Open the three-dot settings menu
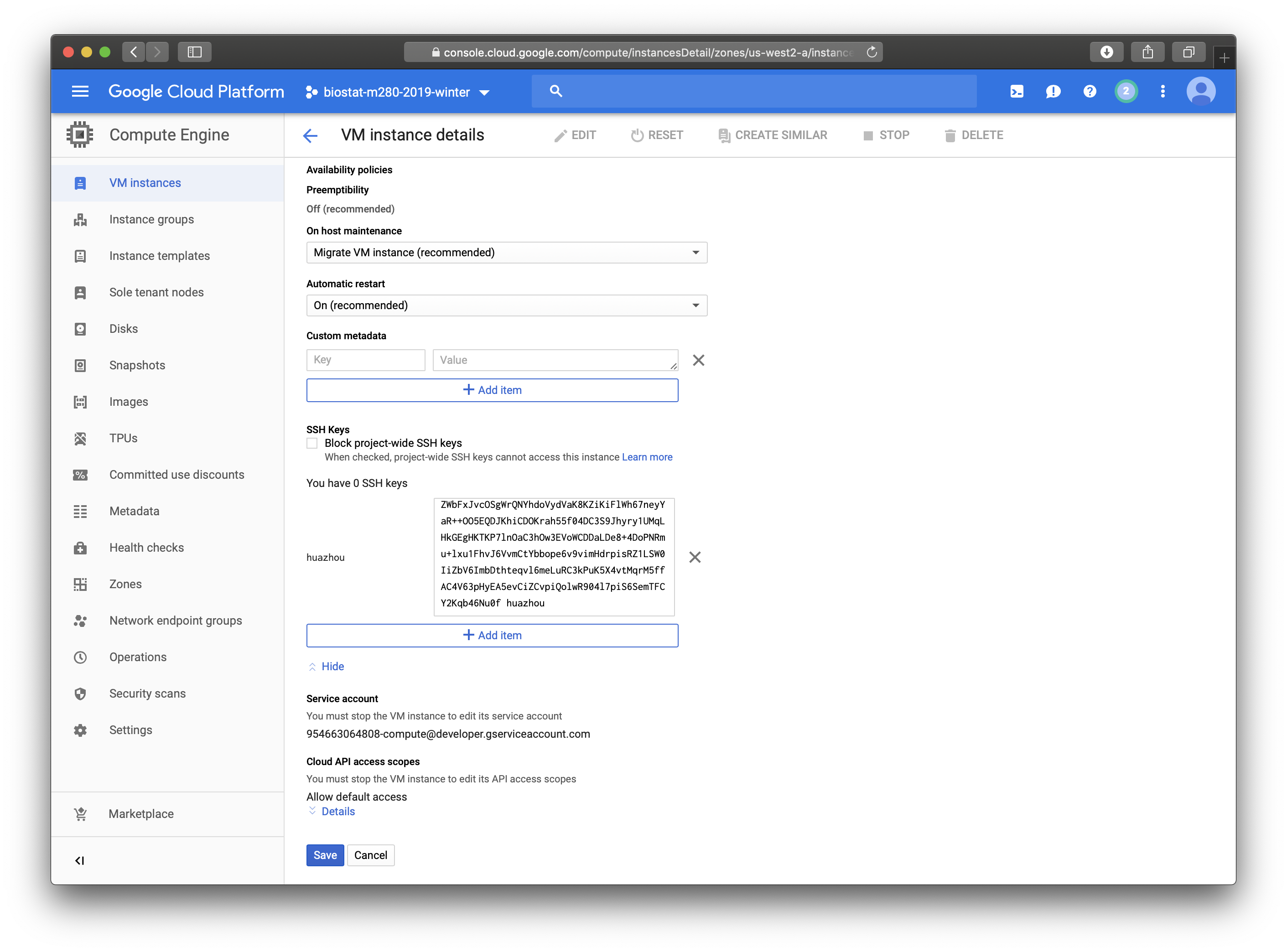The image size is (1287, 952). tap(1162, 92)
